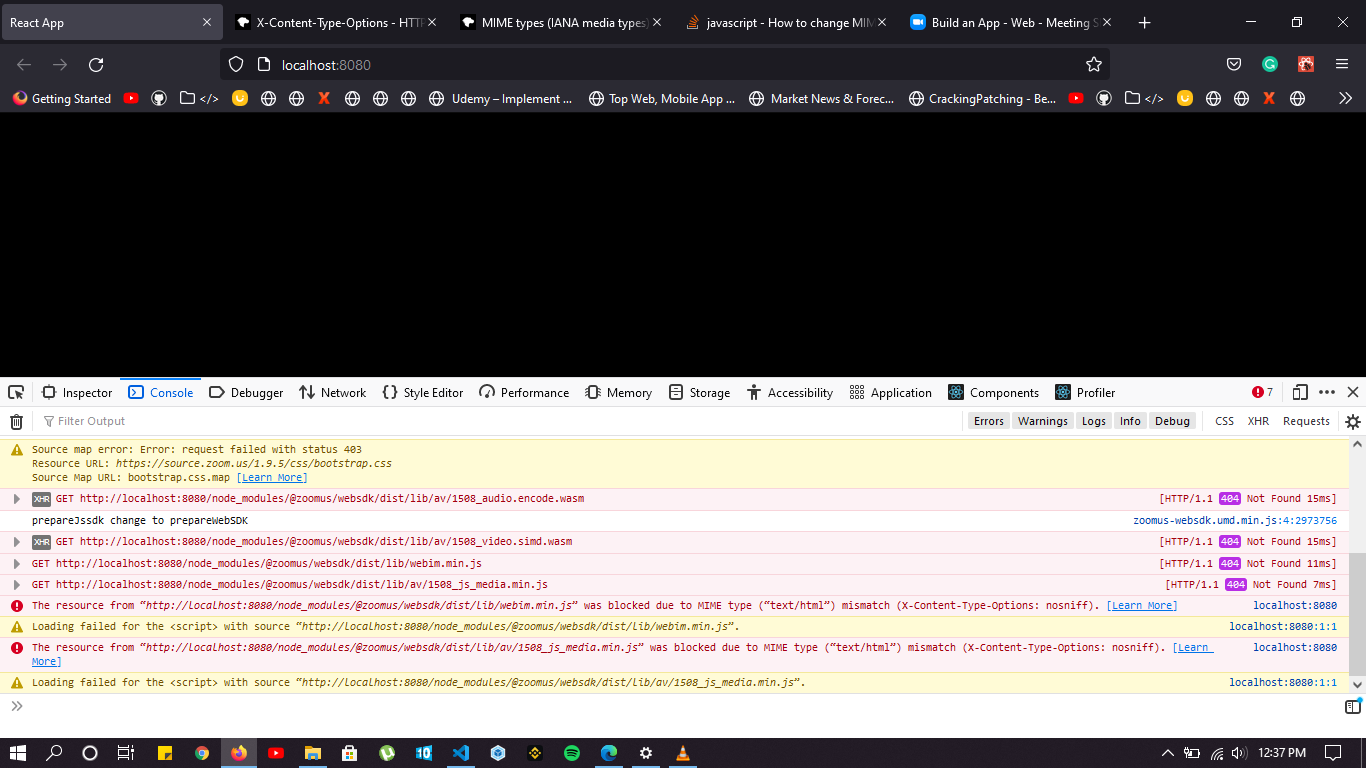Expand the GET 1508_js_media.min.js request row
This screenshot has width=1366, height=768.
click(16, 584)
